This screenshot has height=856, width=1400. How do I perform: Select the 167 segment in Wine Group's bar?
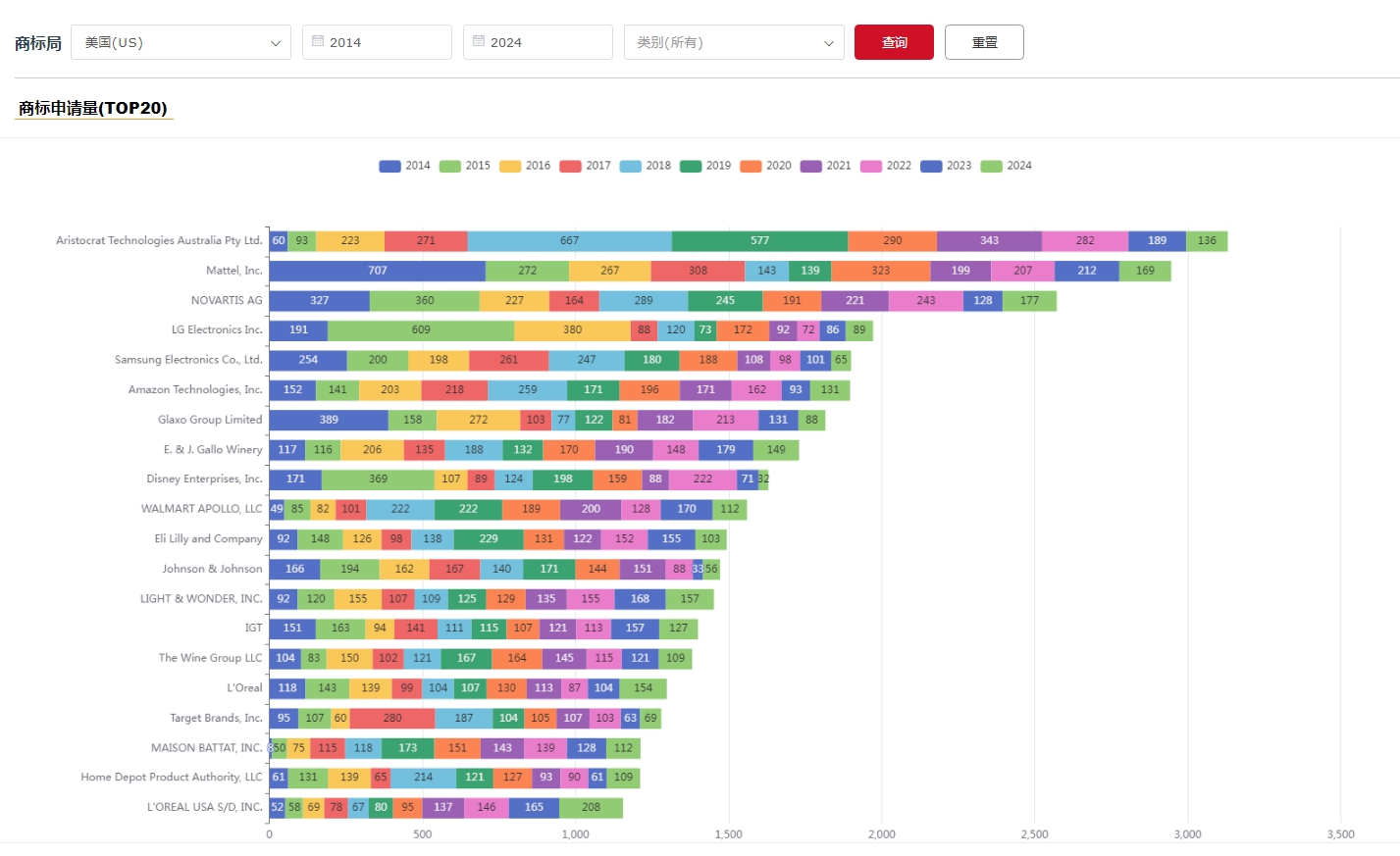tap(466, 658)
